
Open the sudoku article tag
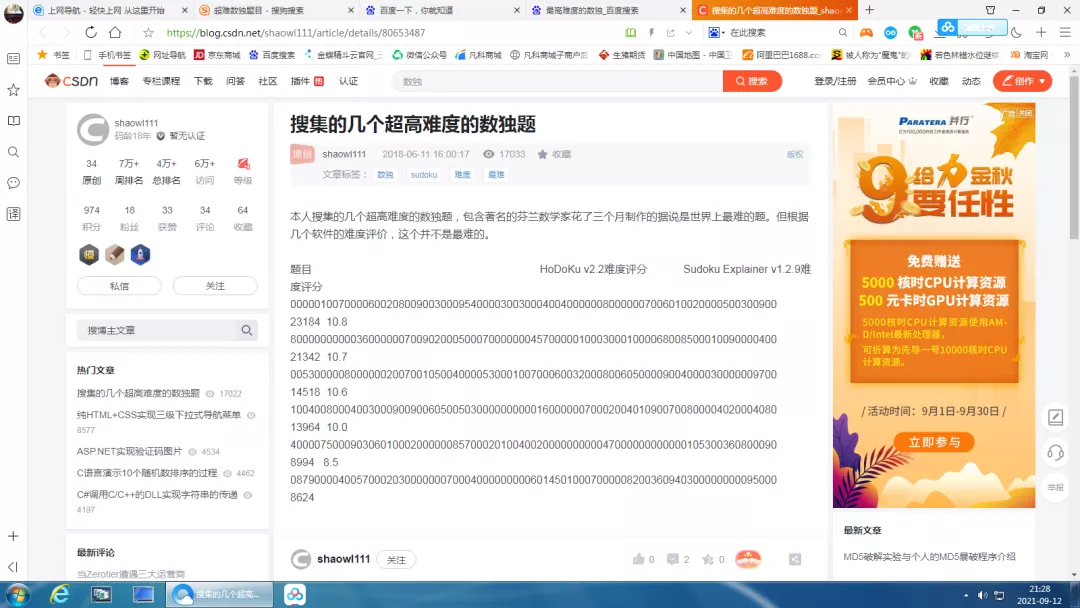point(424,175)
